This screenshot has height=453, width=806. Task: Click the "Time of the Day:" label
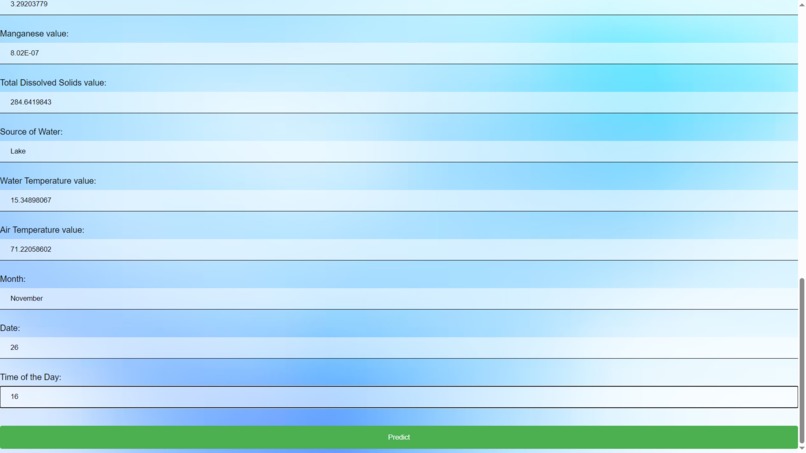click(x=31, y=377)
